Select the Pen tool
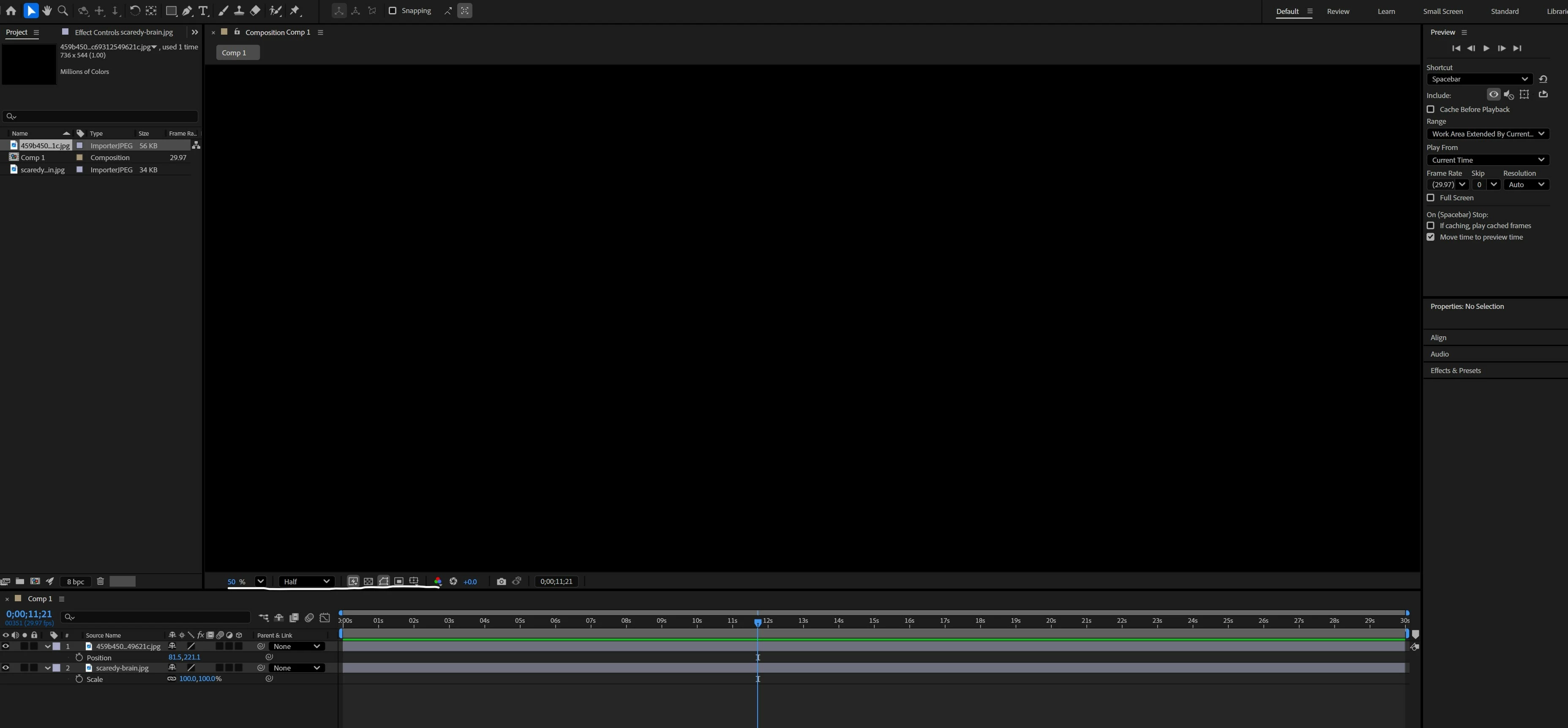 [188, 10]
